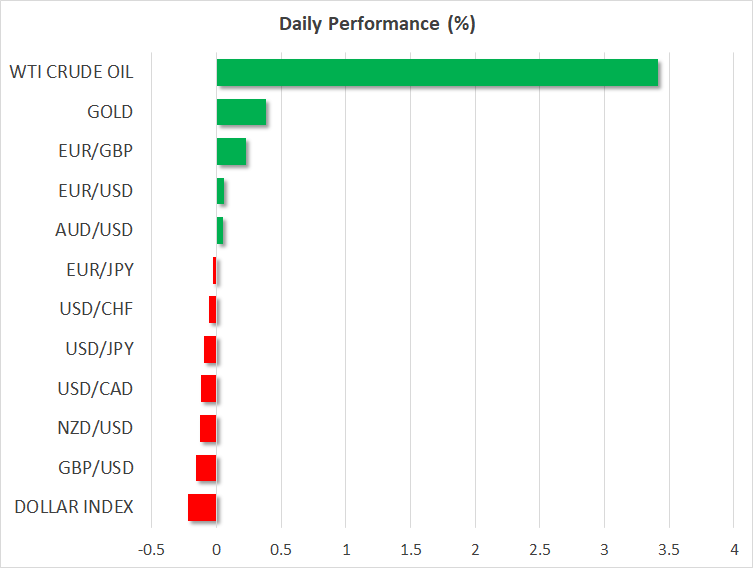Click the EUR/GBP green bar
This screenshot has height=568, width=753.
[231, 152]
